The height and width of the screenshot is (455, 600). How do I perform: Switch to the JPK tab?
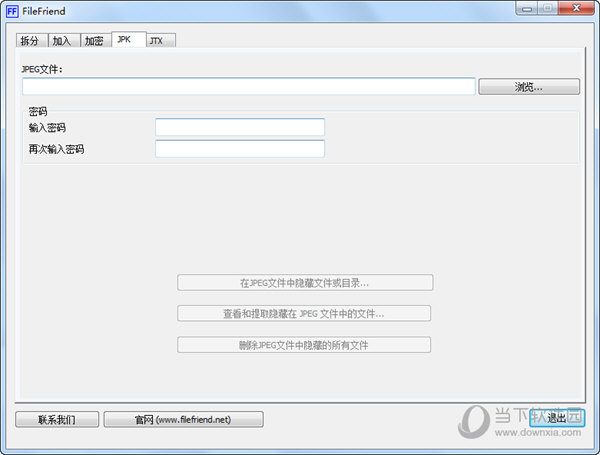(129, 39)
